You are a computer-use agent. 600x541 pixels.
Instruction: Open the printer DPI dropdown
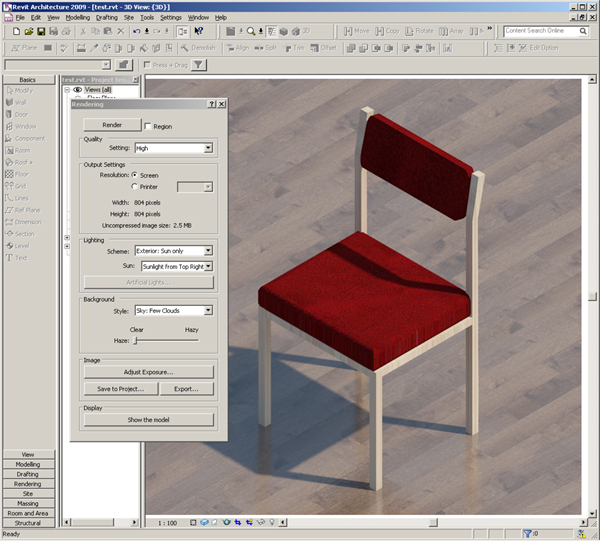208,187
